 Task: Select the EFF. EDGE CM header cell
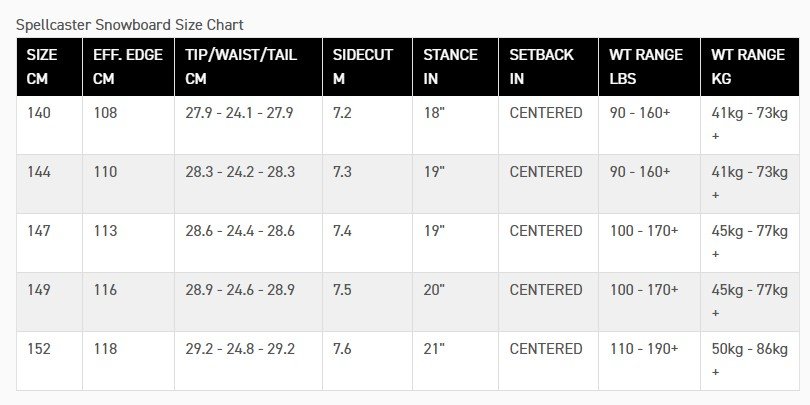[129, 67]
